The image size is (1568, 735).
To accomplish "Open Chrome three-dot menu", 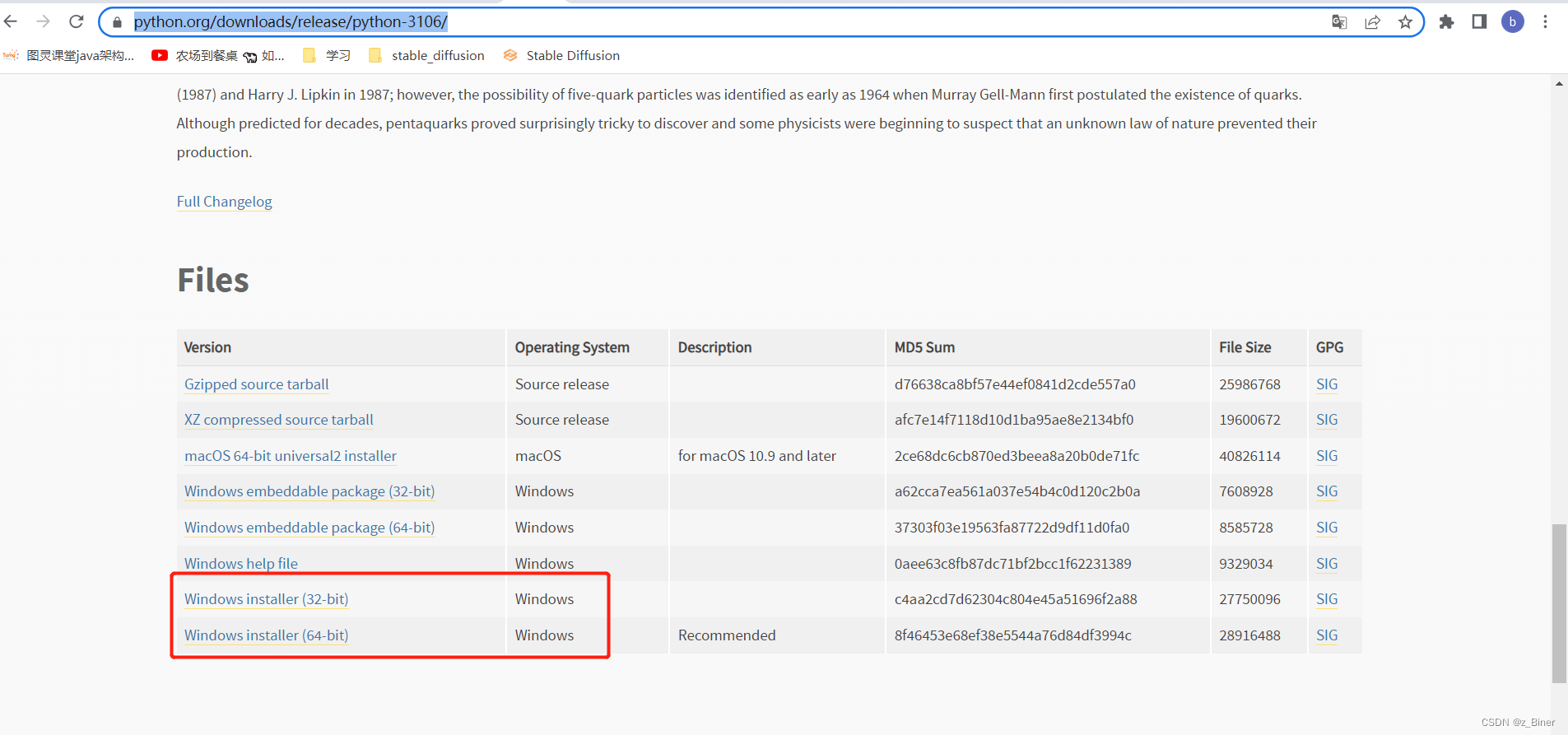I will tap(1545, 22).
